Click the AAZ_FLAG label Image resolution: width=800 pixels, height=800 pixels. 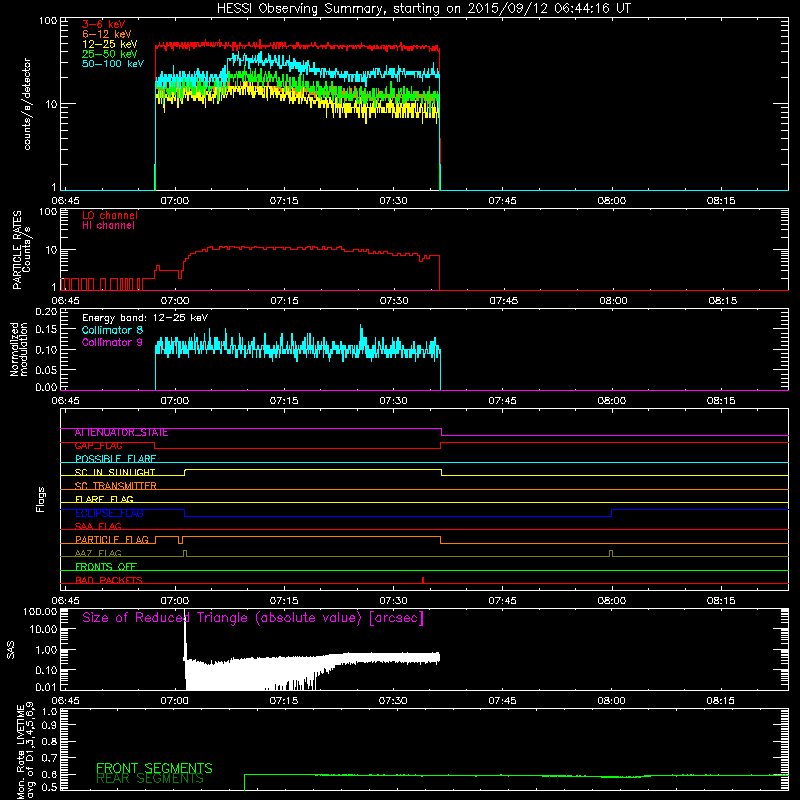[x=98, y=554]
